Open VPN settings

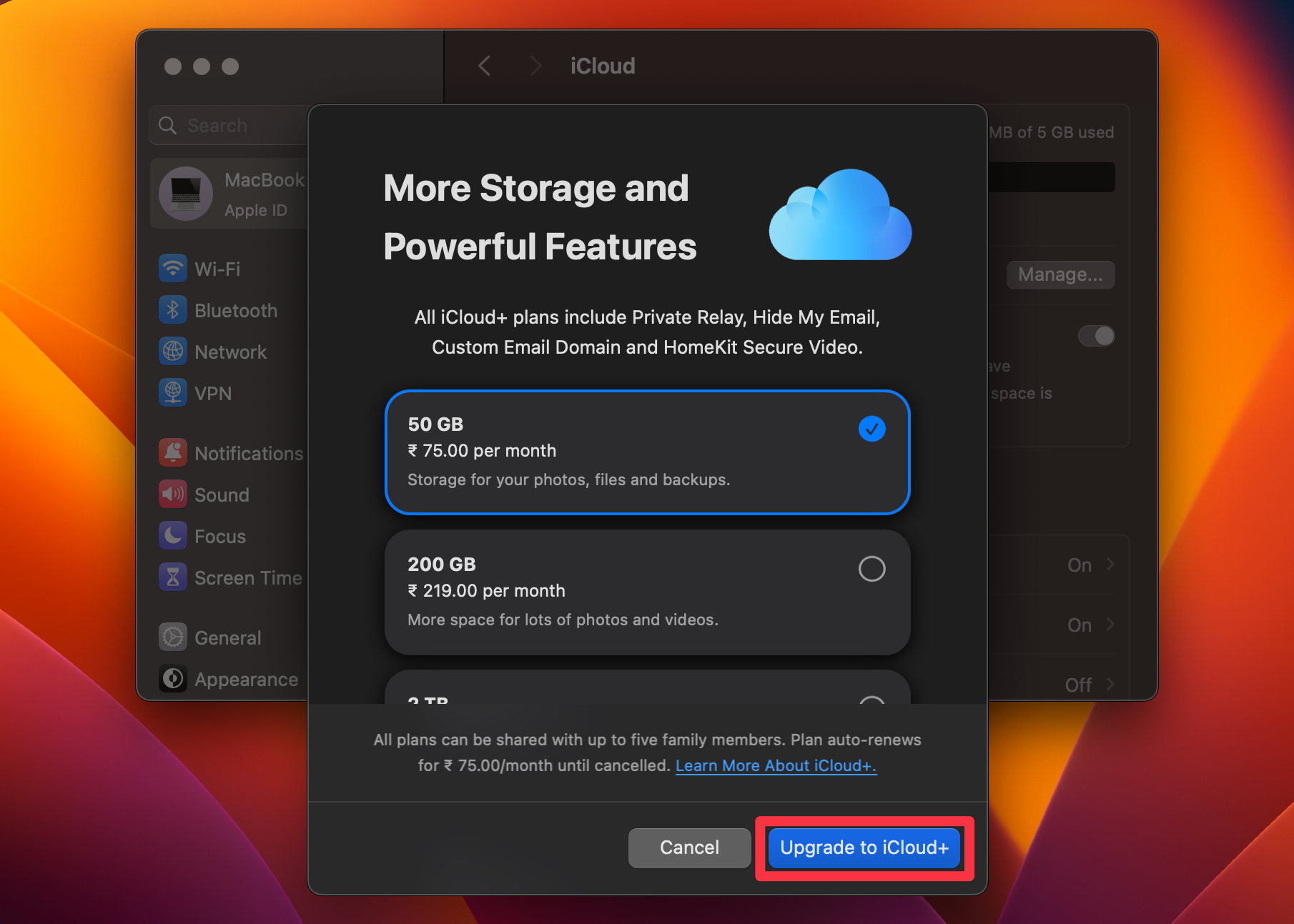[x=212, y=393]
